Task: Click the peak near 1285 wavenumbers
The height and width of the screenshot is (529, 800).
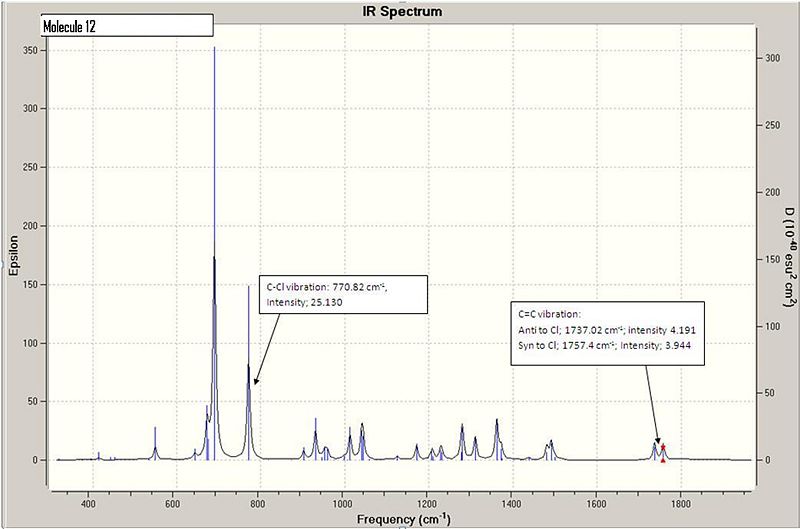Action: point(462,441)
